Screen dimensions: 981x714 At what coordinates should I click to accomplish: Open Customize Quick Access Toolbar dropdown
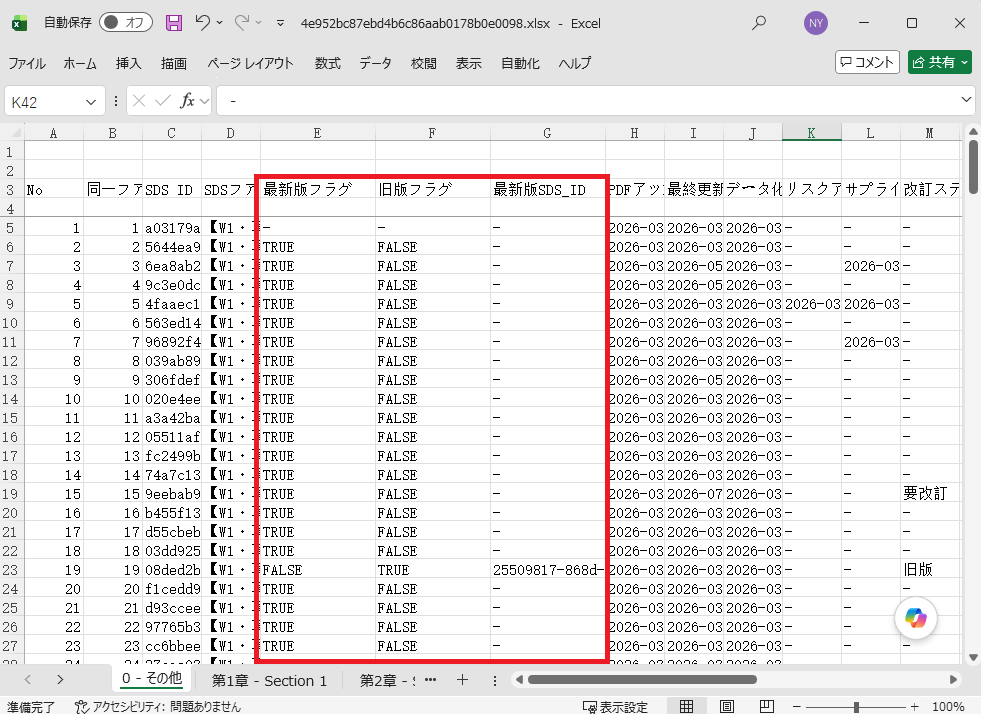[x=280, y=23]
